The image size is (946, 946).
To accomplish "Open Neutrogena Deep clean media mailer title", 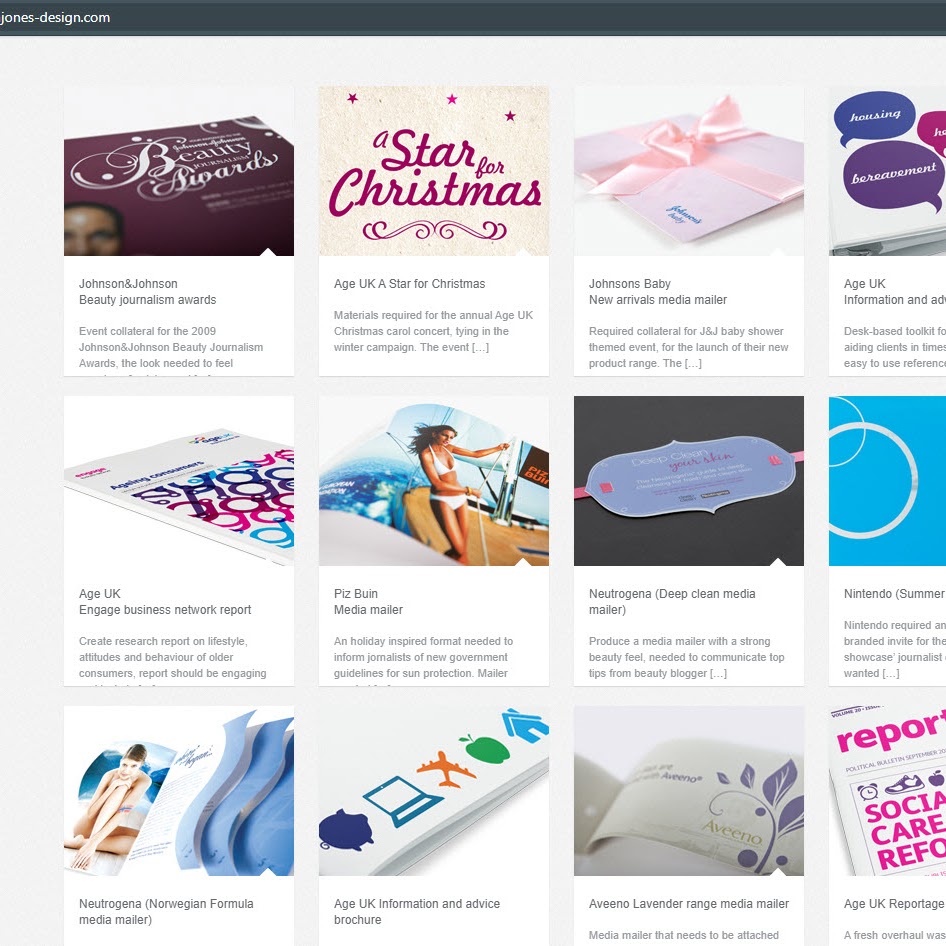I will 672,602.
